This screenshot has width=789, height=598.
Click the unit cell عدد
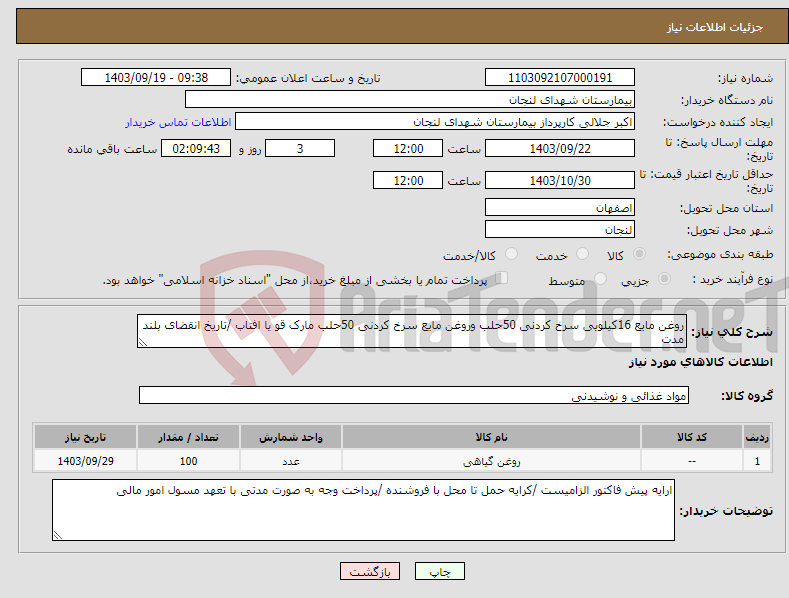click(x=291, y=461)
